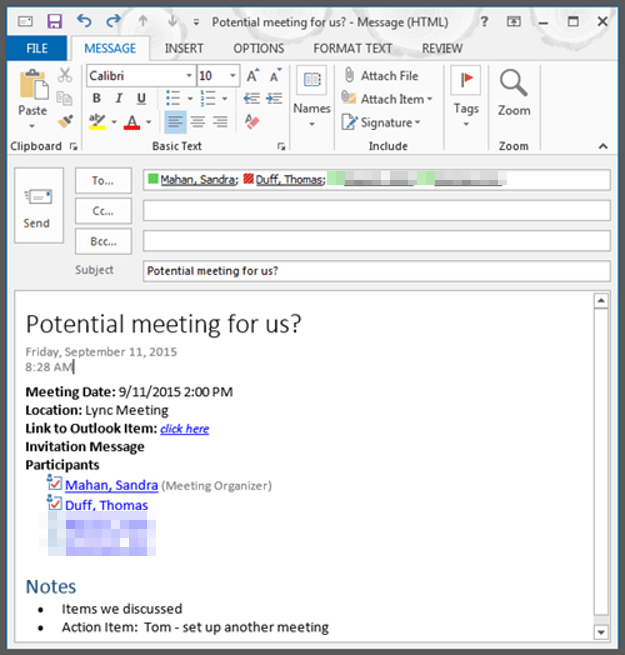This screenshot has height=655, width=625.
Task: Click the Cc... button
Action: (x=103, y=211)
